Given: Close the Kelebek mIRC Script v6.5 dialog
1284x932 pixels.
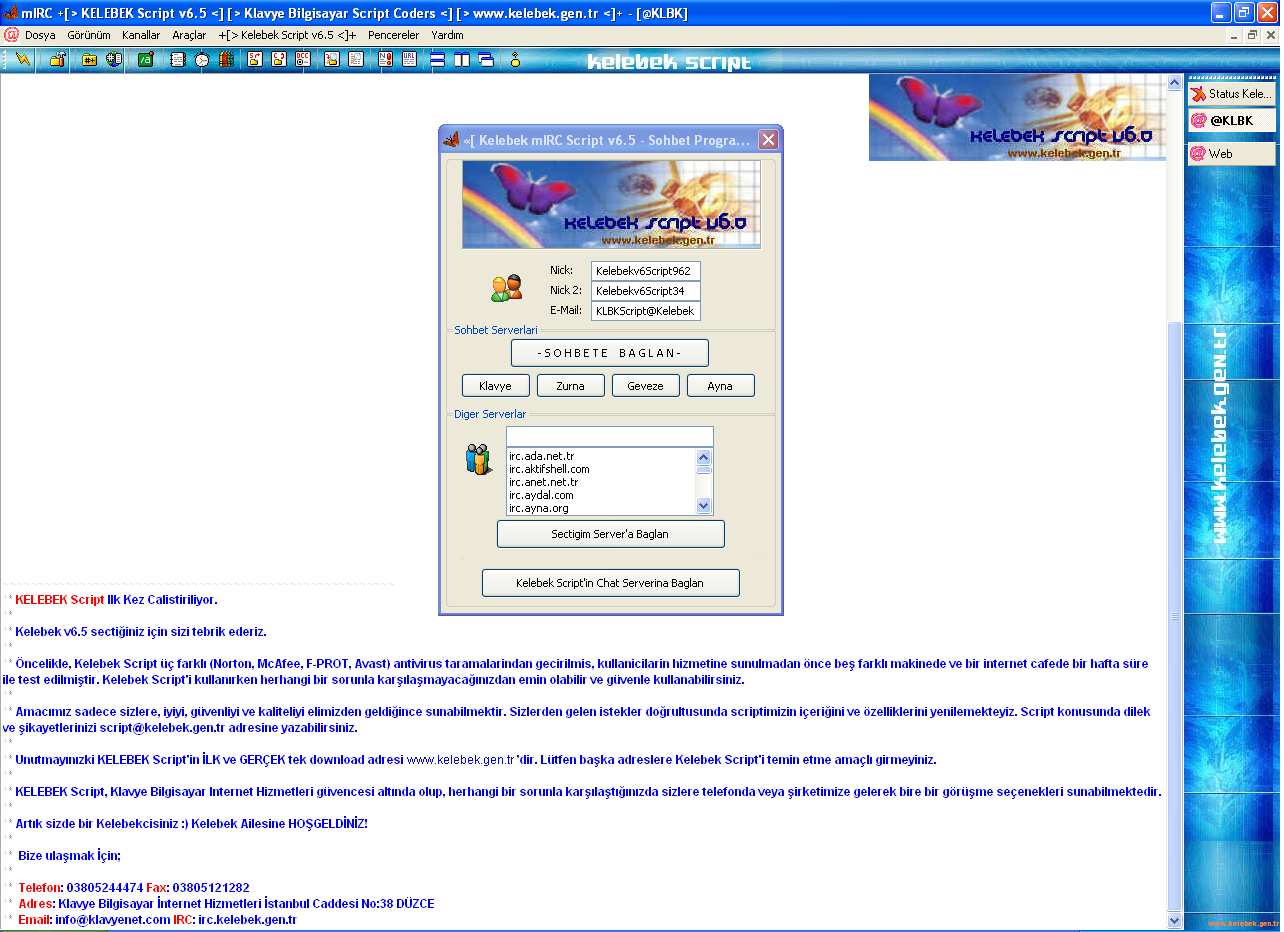Looking at the screenshot, I should [768, 140].
